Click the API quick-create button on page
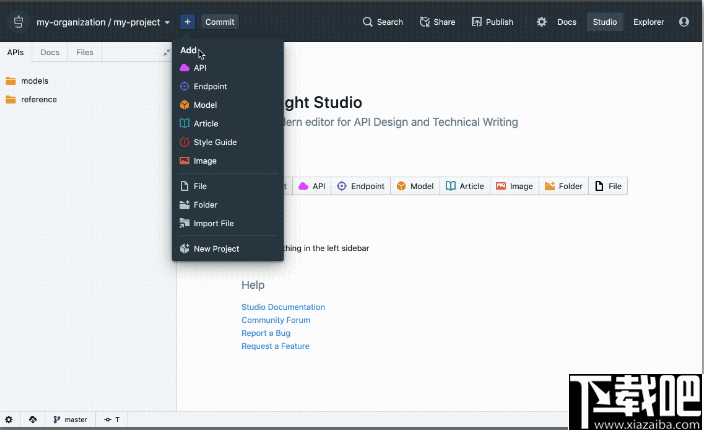 click(312, 186)
